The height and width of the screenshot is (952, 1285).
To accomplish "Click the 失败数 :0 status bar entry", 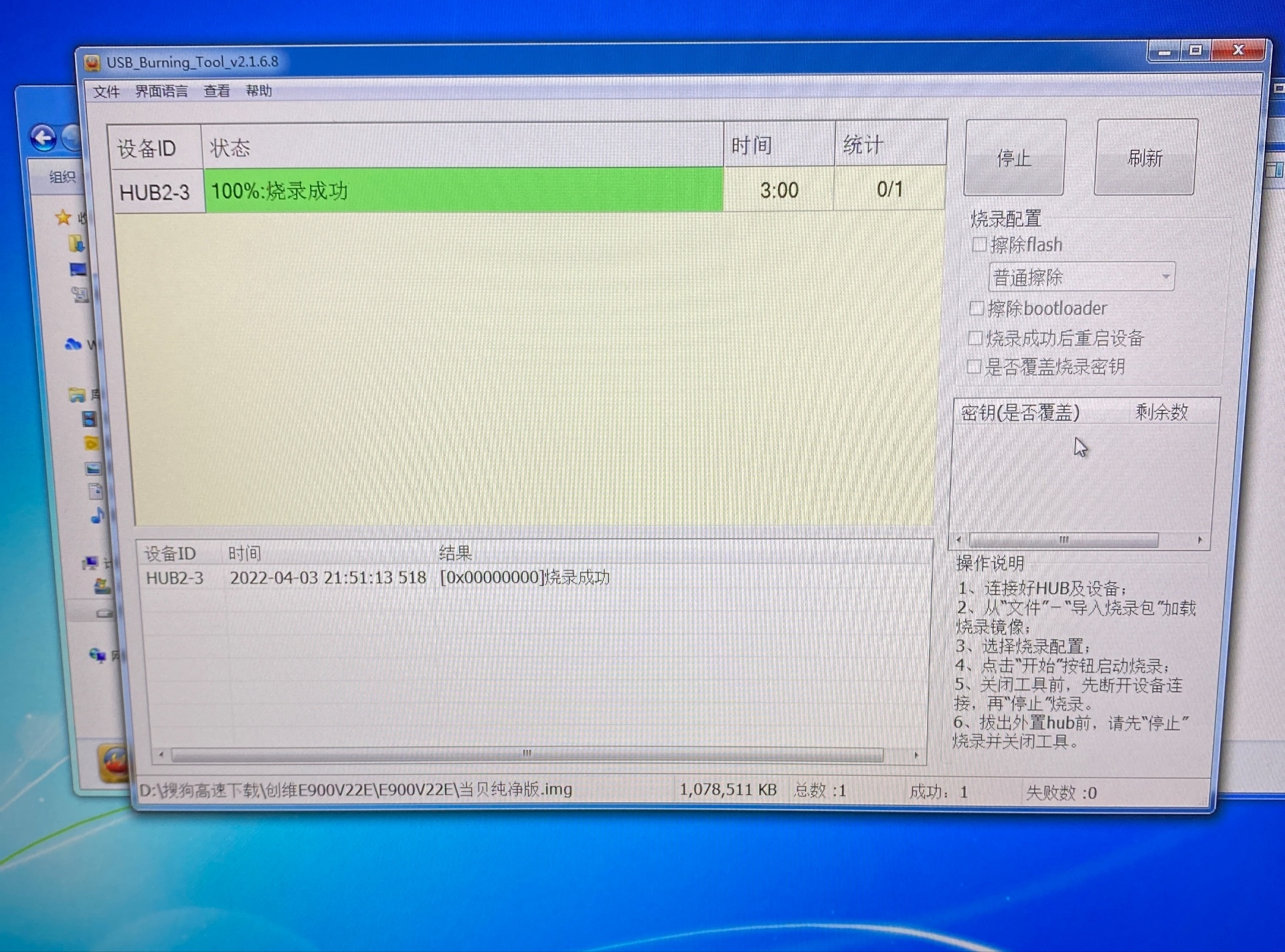I will (1061, 793).
